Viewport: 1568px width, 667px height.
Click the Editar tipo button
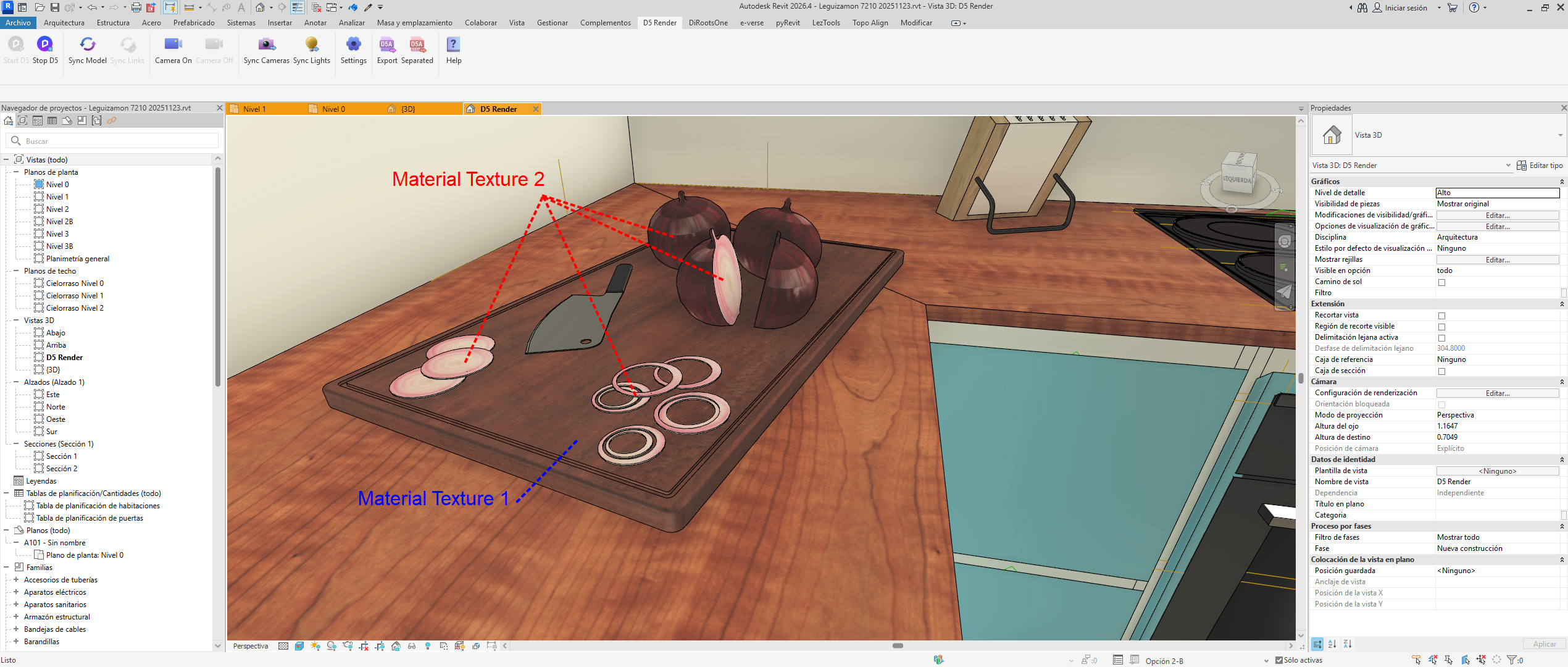(1540, 166)
